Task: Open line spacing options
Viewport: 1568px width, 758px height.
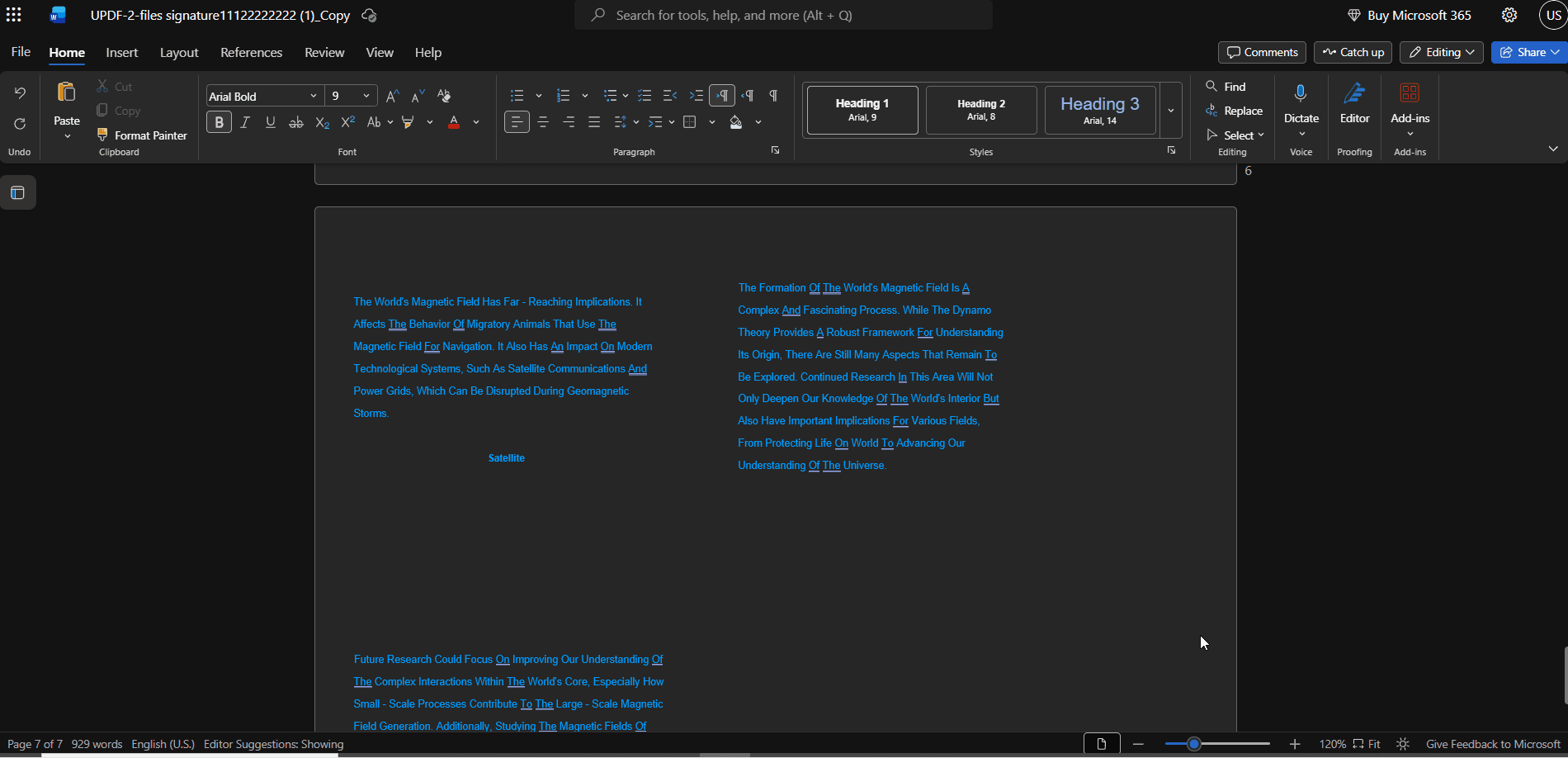Action: click(x=626, y=122)
